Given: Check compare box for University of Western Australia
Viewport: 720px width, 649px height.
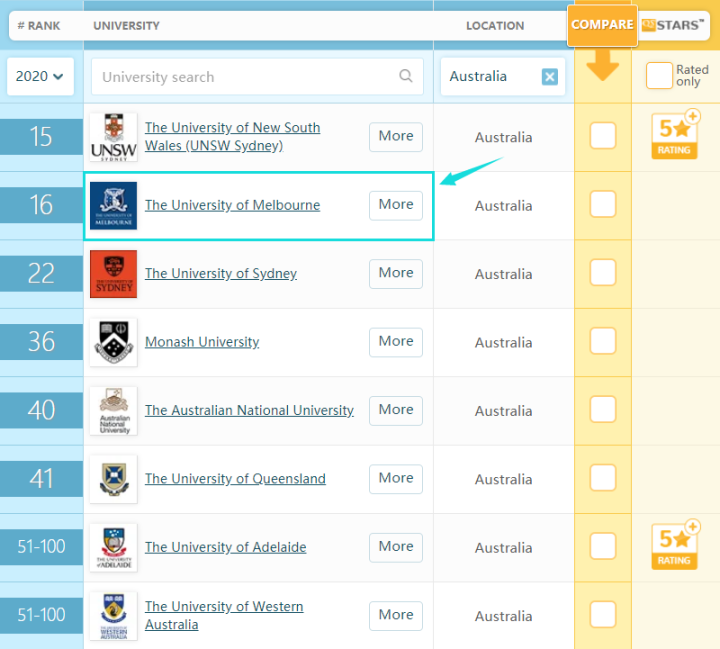Looking at the screenshot, I should pos(602,615).
